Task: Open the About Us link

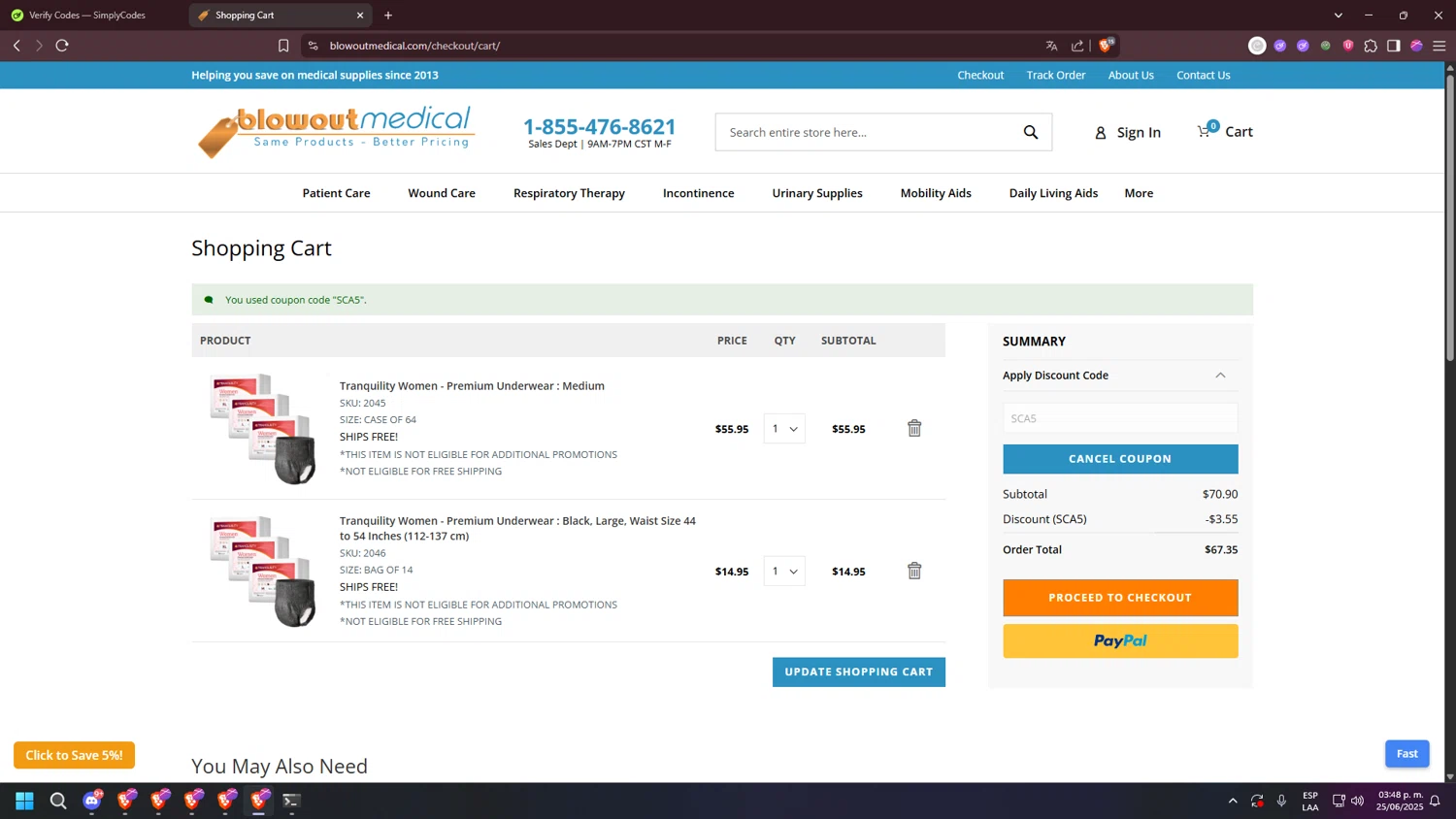Action: [1131, 75]
